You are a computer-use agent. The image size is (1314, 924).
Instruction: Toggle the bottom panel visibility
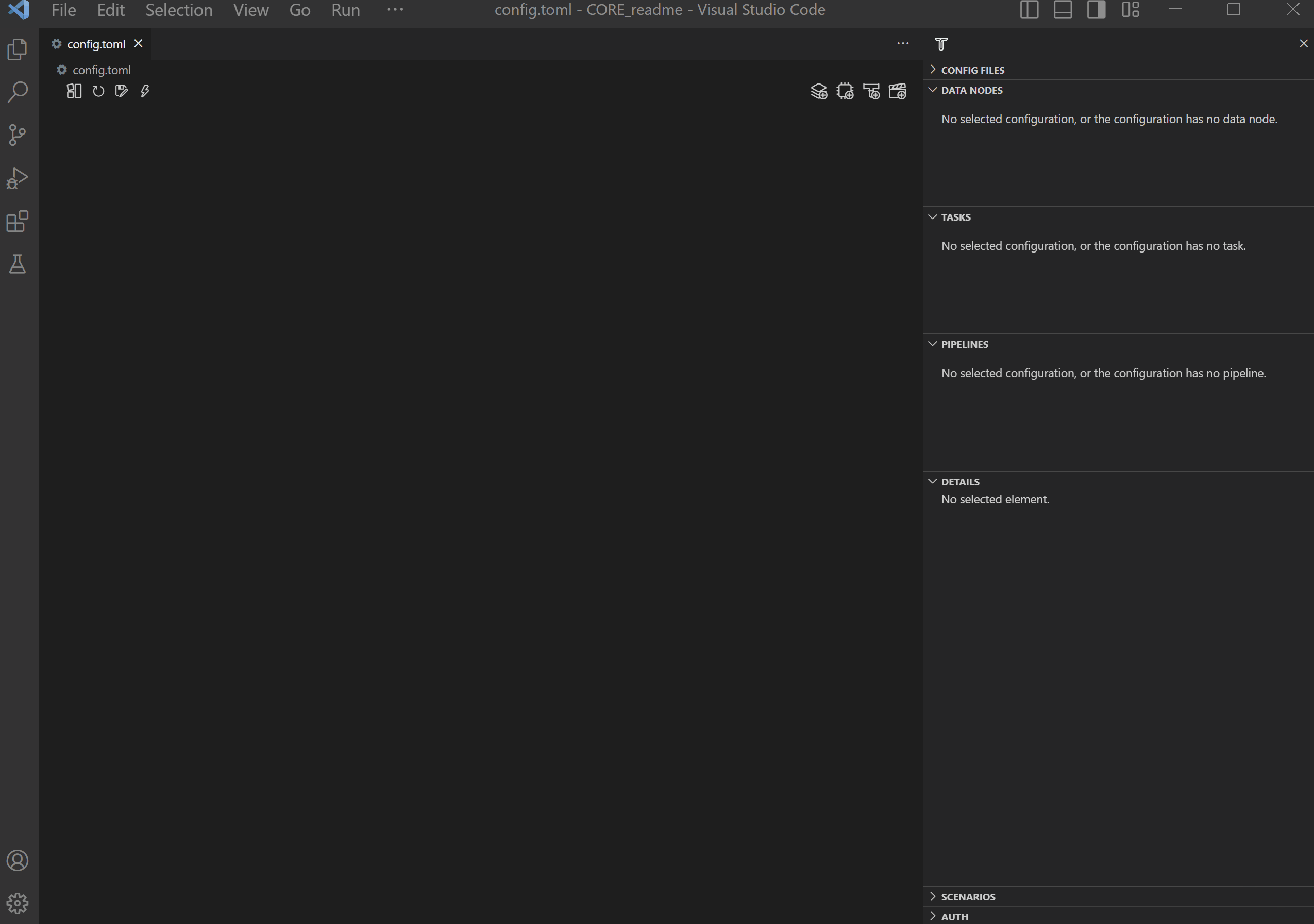click(1063, 10)
